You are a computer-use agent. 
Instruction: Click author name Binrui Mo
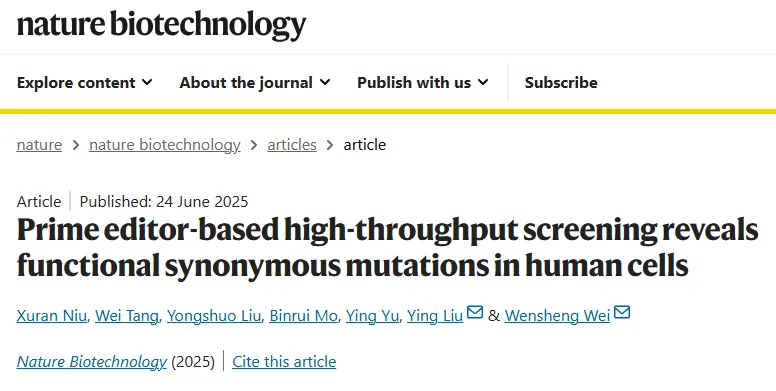coord(303,316)
